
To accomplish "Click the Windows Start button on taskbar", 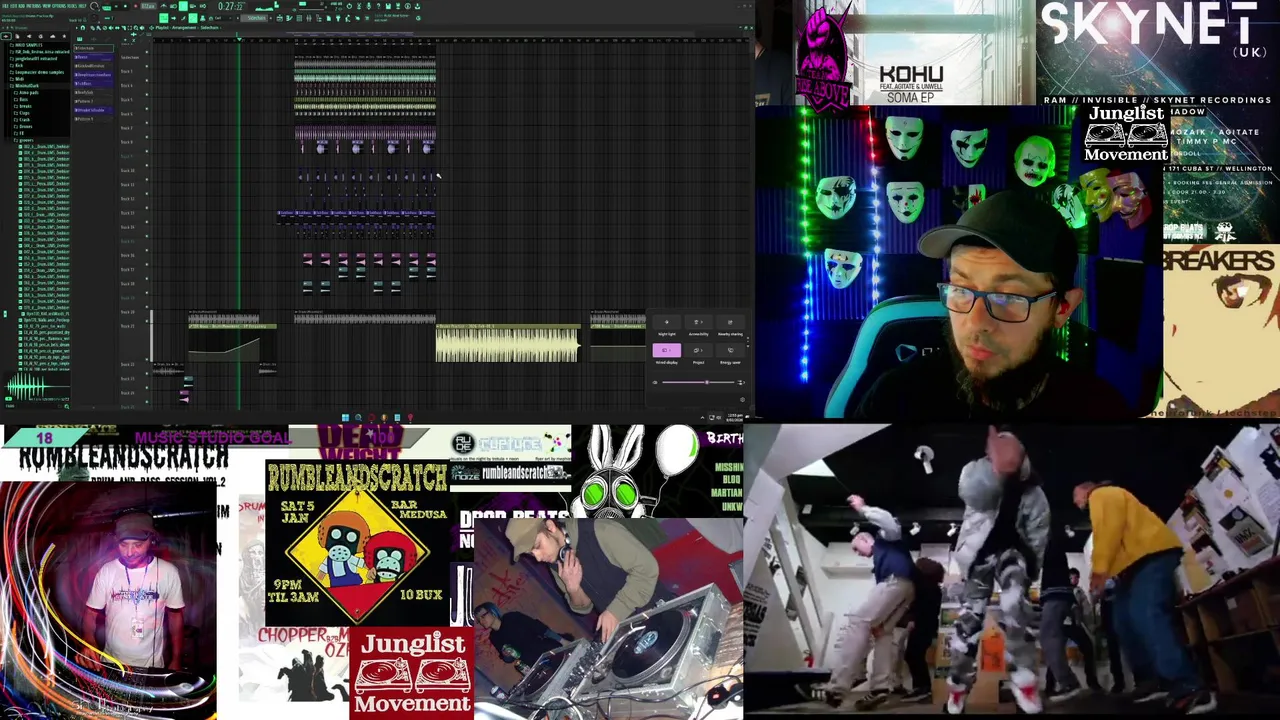I will click(x=345, y=418).
